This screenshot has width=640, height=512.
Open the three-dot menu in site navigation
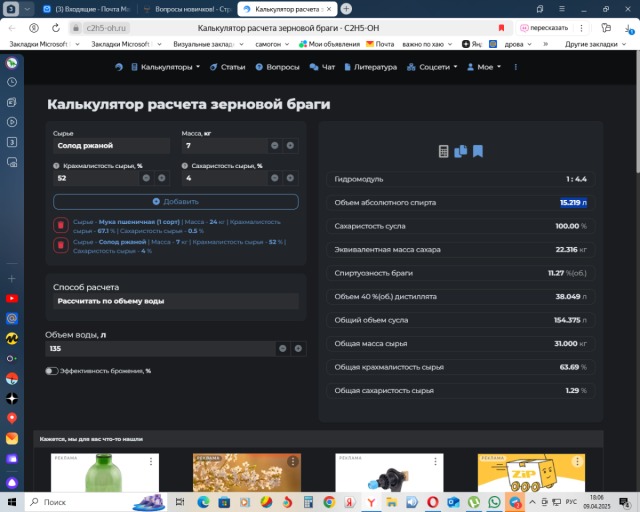[518, 67]
